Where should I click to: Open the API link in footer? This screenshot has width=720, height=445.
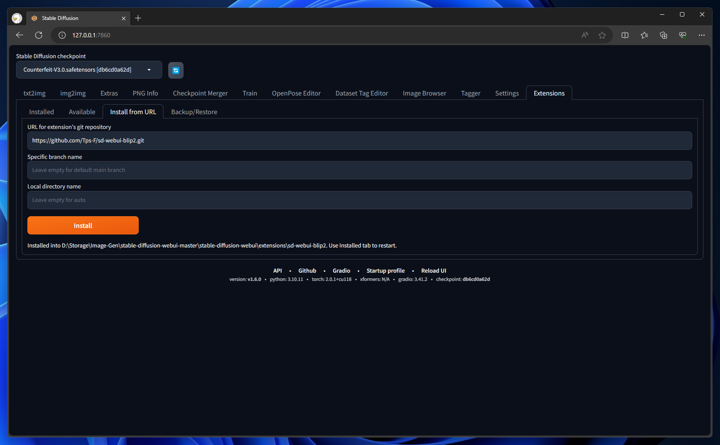[277, 271]
